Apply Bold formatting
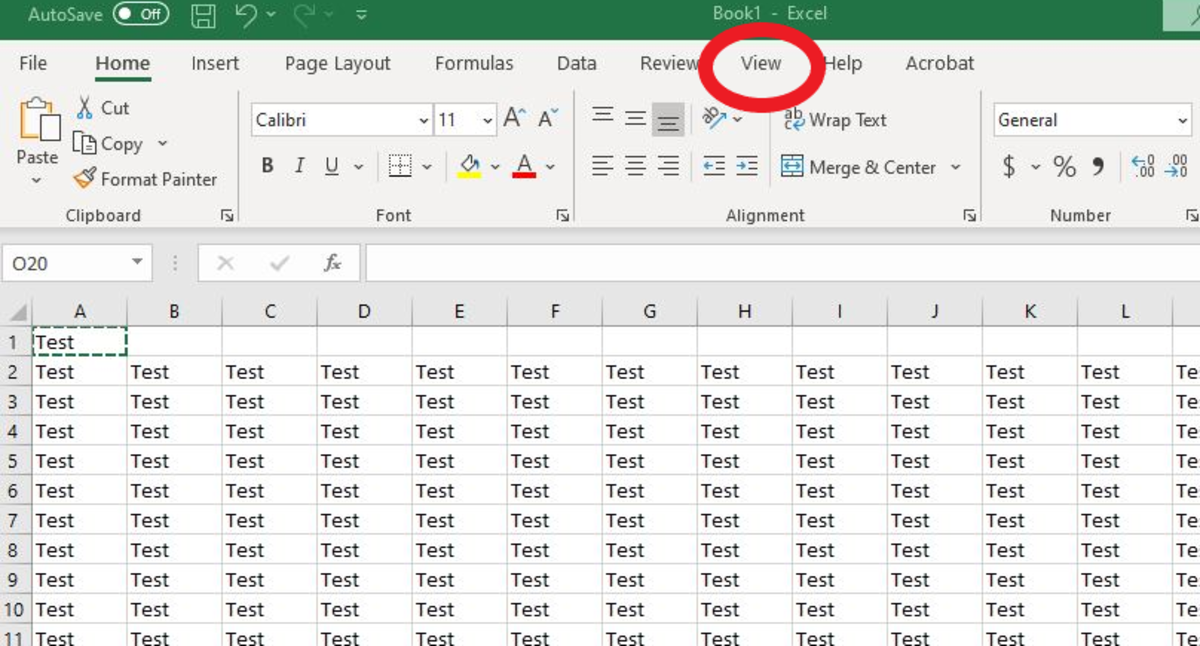The image size is (1200, 646). (x=267, y=167)
